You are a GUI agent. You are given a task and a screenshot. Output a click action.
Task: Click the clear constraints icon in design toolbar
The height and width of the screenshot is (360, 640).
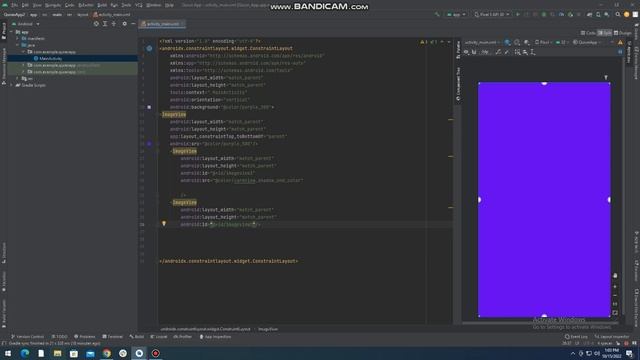(x=498, y=52)
